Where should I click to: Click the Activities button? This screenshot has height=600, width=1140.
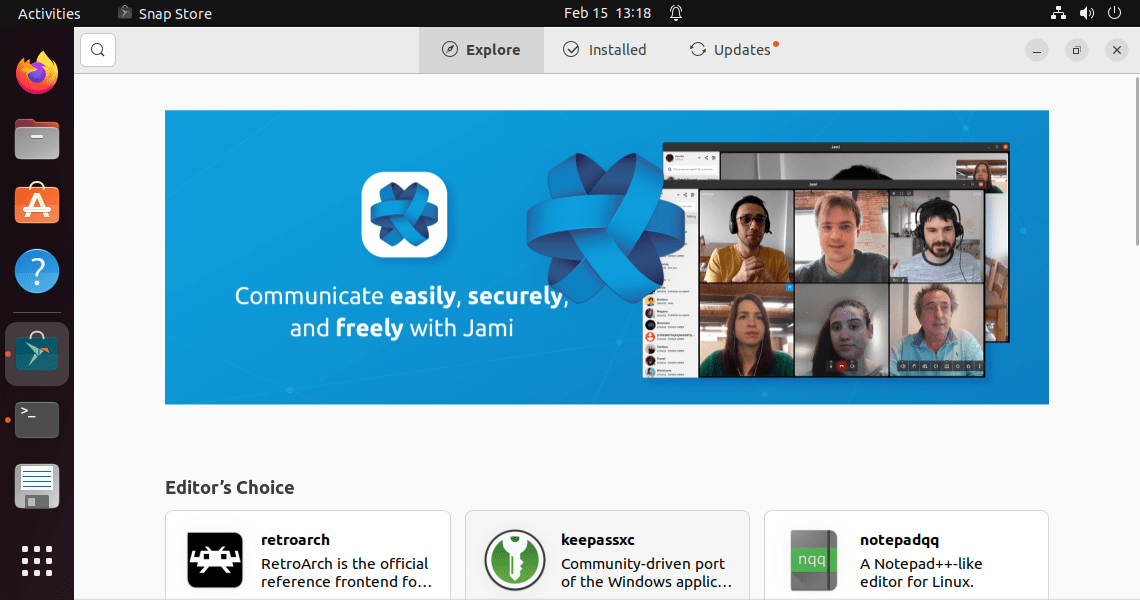49,13
